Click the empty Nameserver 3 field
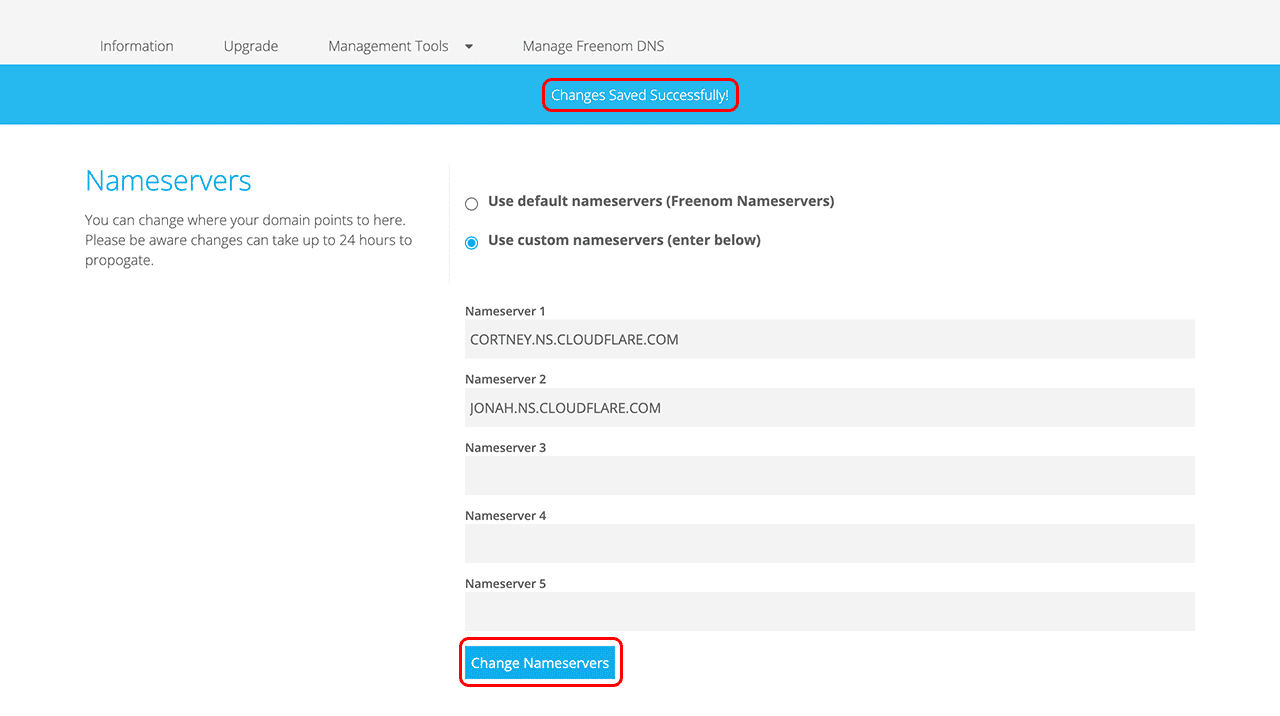1280x716 pixels. (829, 476)
